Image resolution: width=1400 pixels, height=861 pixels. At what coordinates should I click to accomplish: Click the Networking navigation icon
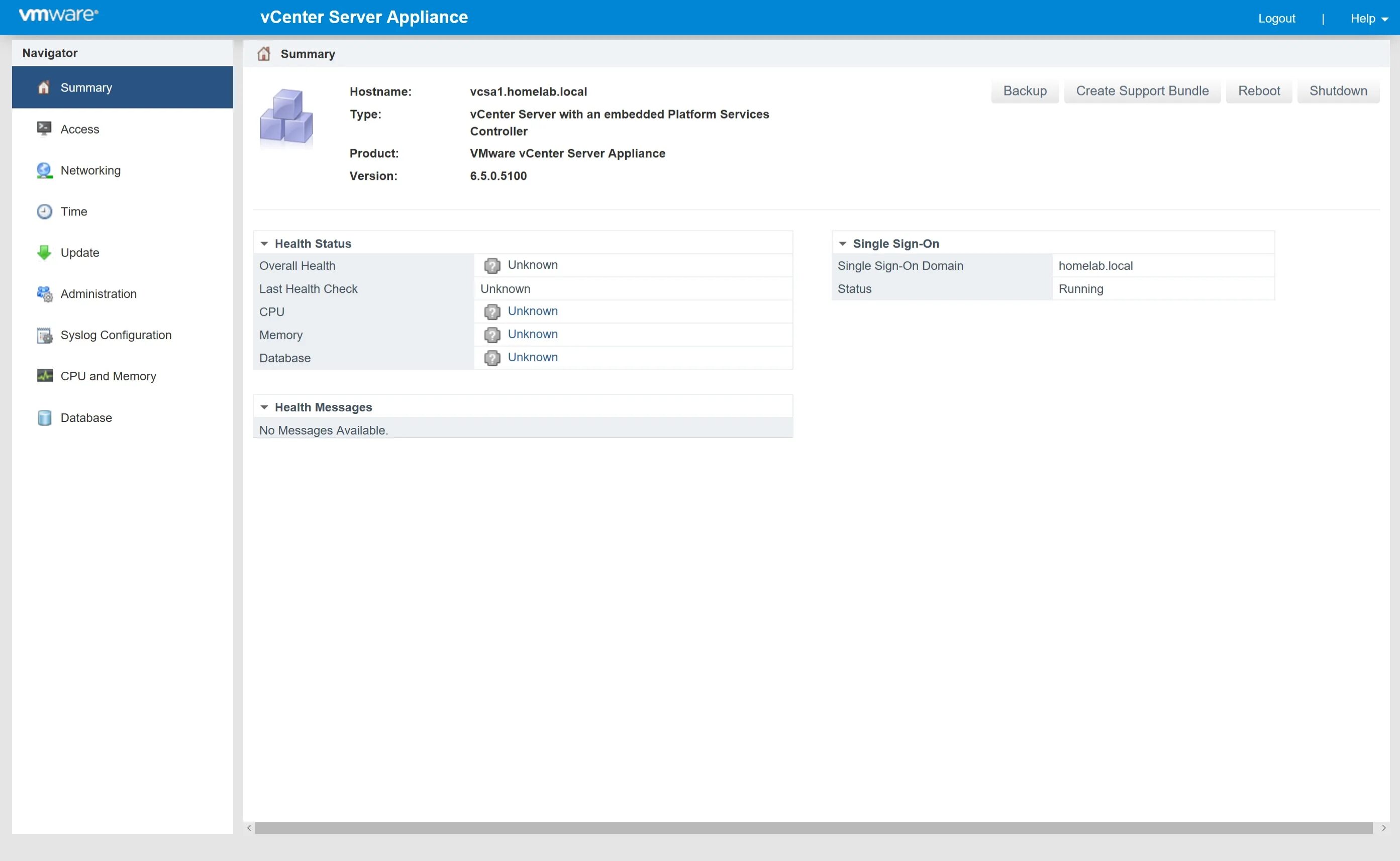pos(45,170)
